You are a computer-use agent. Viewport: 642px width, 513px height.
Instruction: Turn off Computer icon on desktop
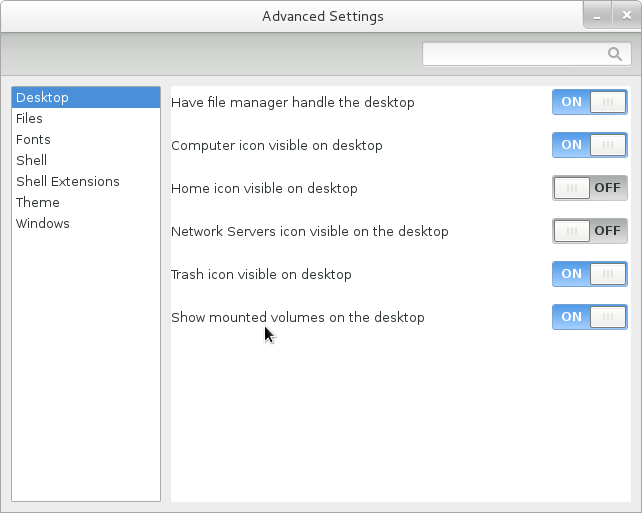pos(590,145)
